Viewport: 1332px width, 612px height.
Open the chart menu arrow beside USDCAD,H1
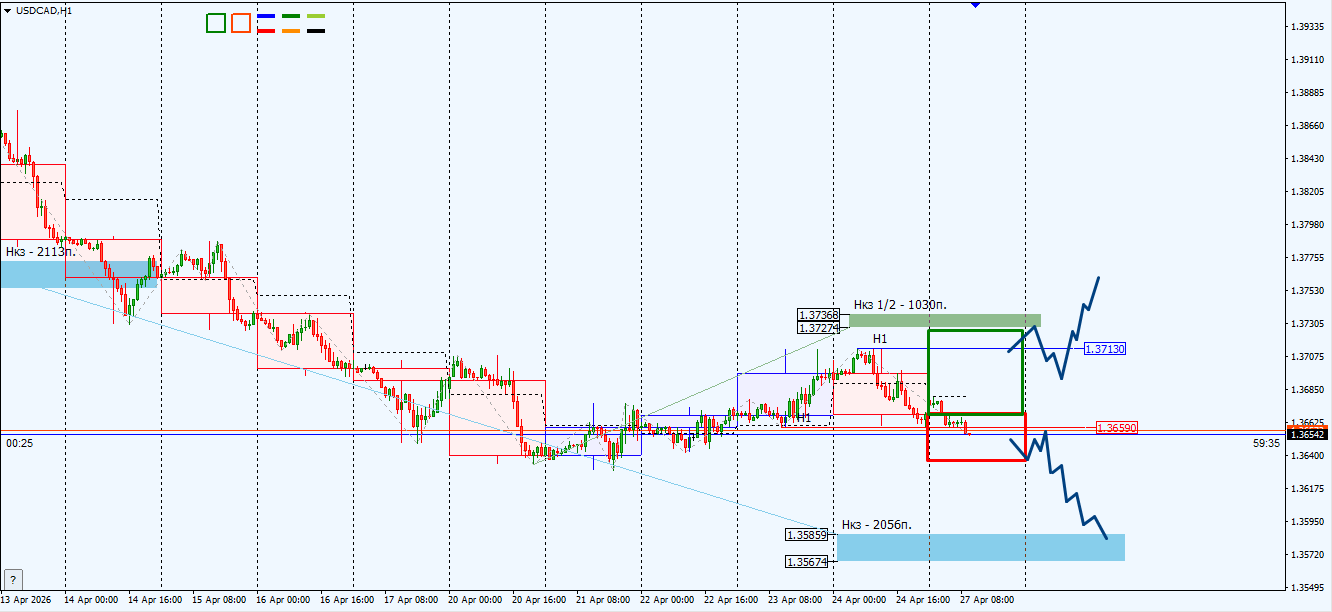click(x=6, y=10)
